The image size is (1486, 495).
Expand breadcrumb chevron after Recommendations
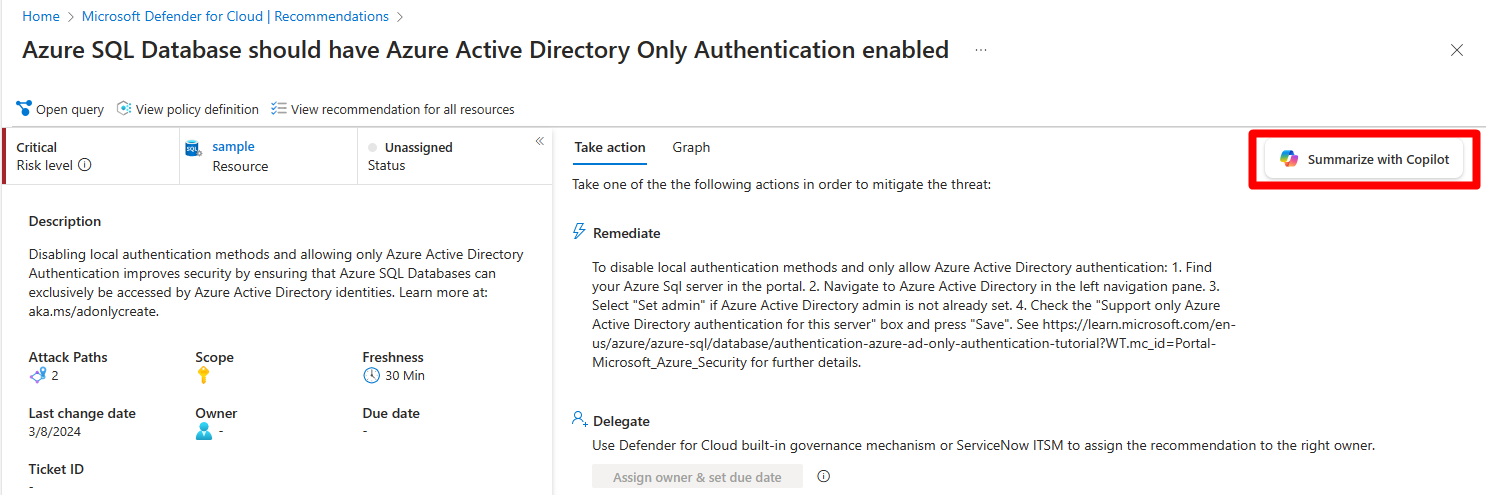click(x=400, y=17)
